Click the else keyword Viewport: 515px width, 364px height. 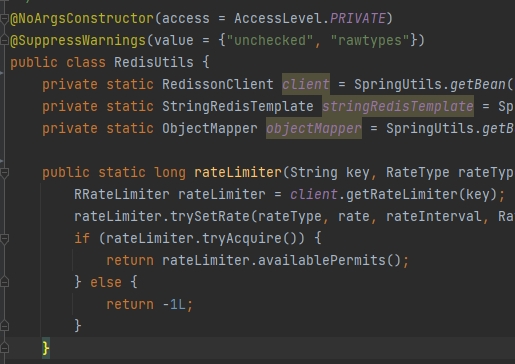pyautogui.click(x=106, y=282)
